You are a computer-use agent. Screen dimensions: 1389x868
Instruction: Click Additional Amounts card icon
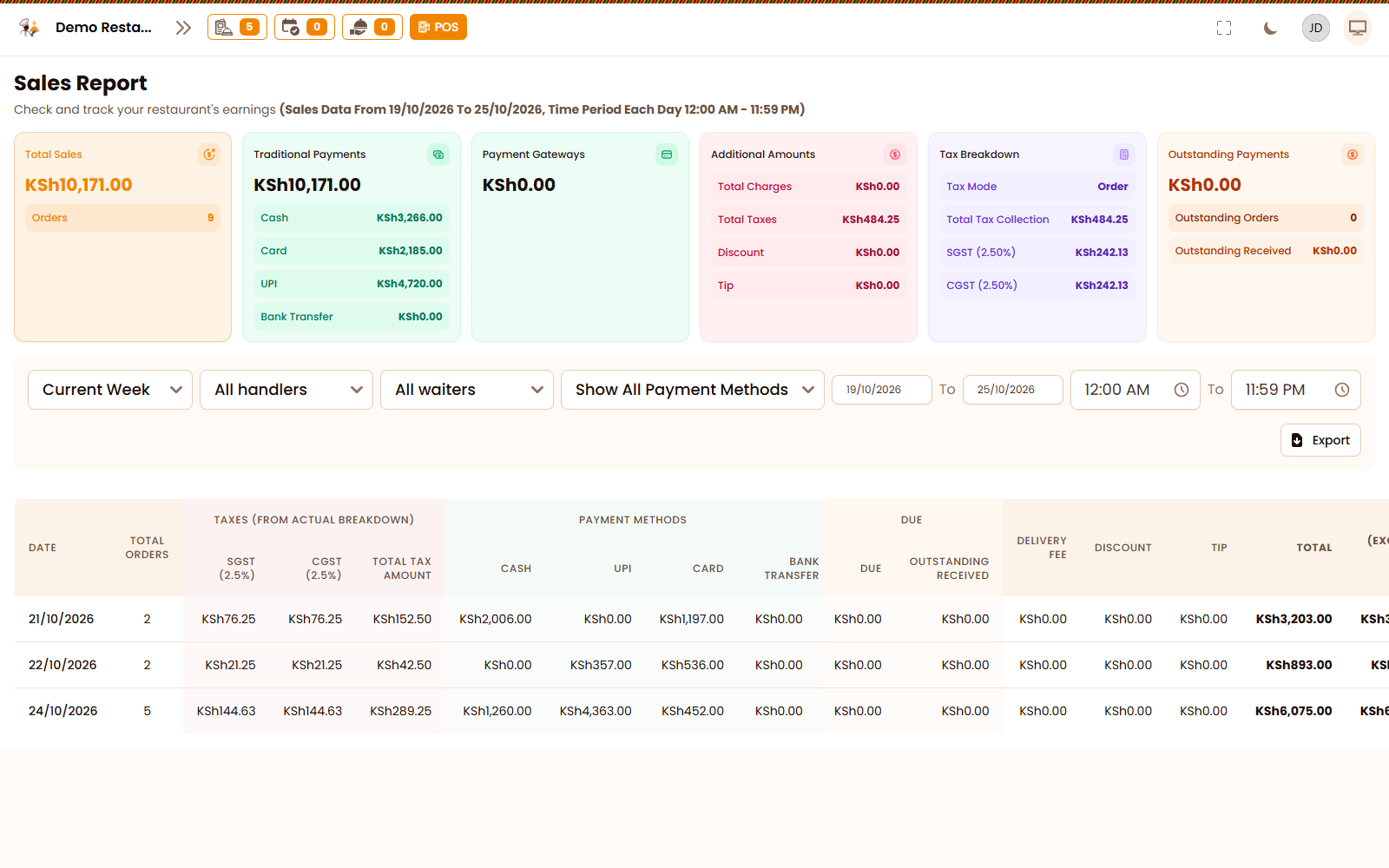click(895, 155)
